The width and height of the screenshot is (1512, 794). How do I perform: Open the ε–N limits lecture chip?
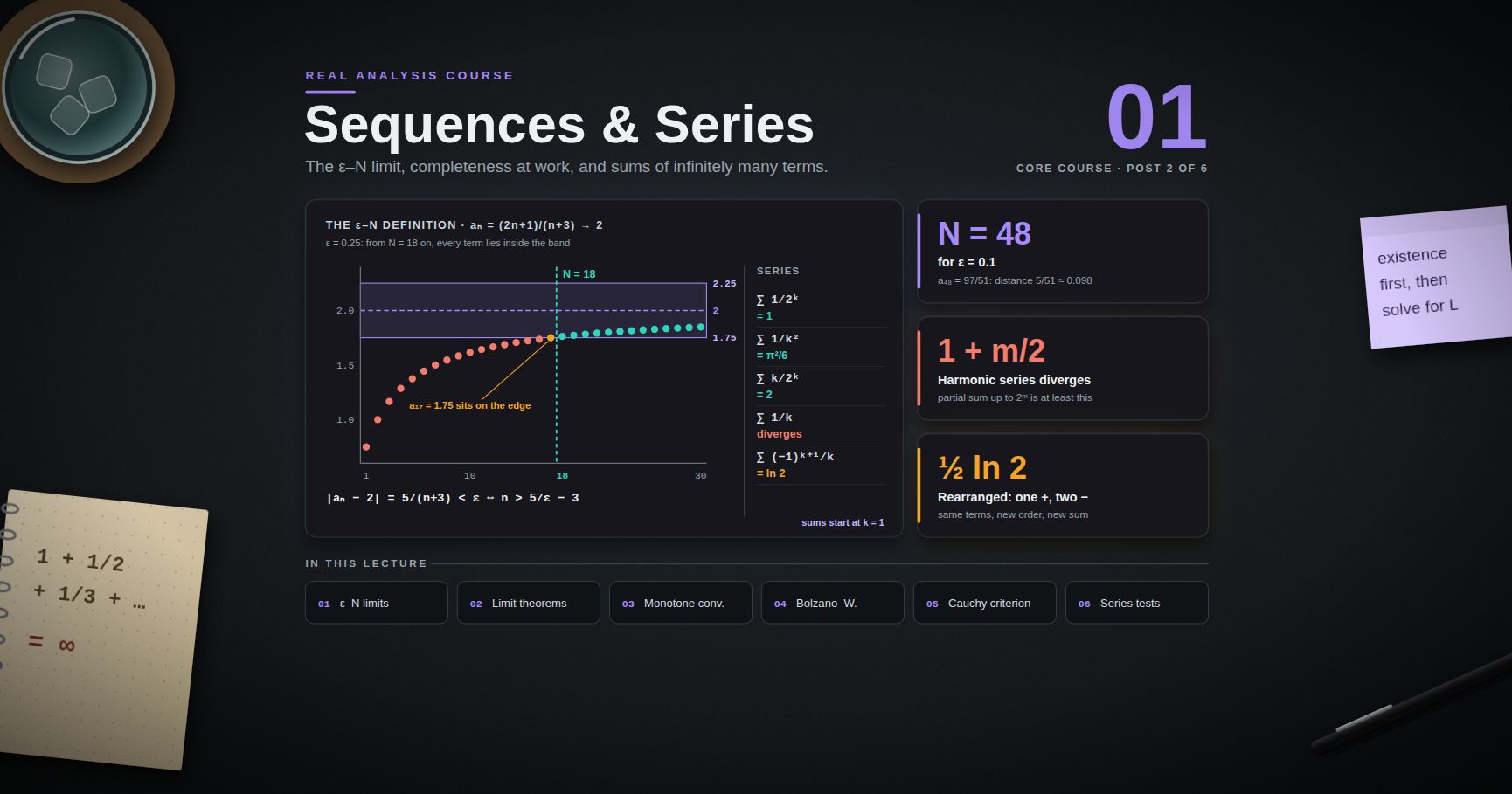[376, 603]
